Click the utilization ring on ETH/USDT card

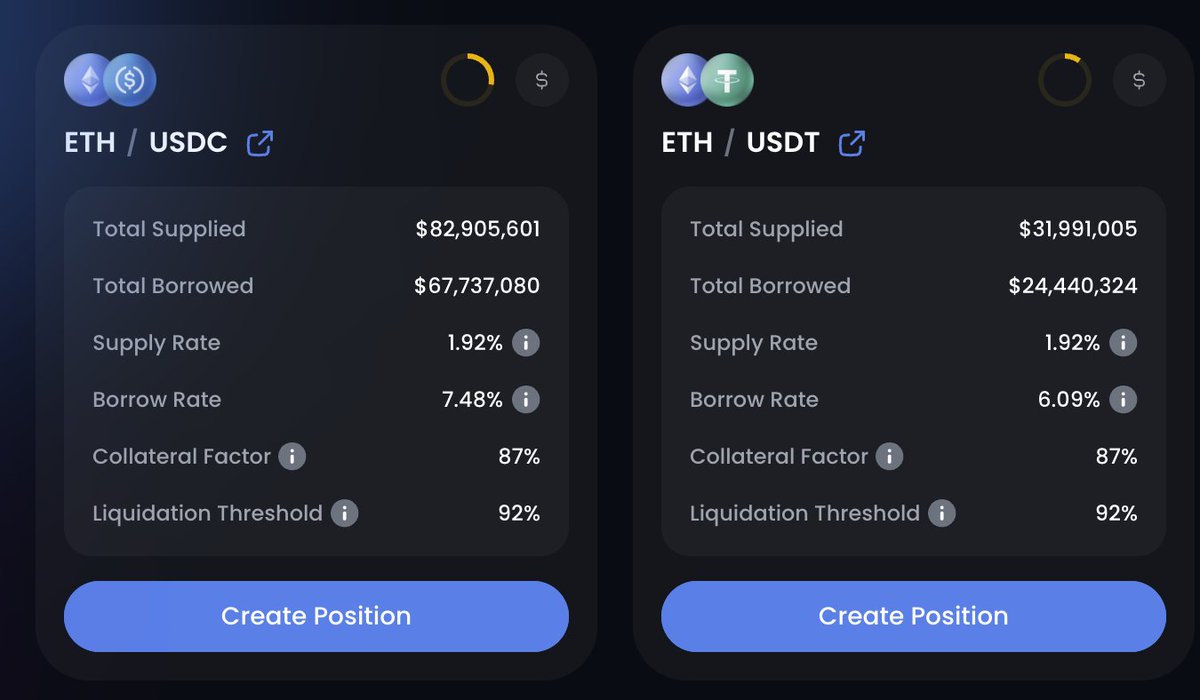(1065, 80)
